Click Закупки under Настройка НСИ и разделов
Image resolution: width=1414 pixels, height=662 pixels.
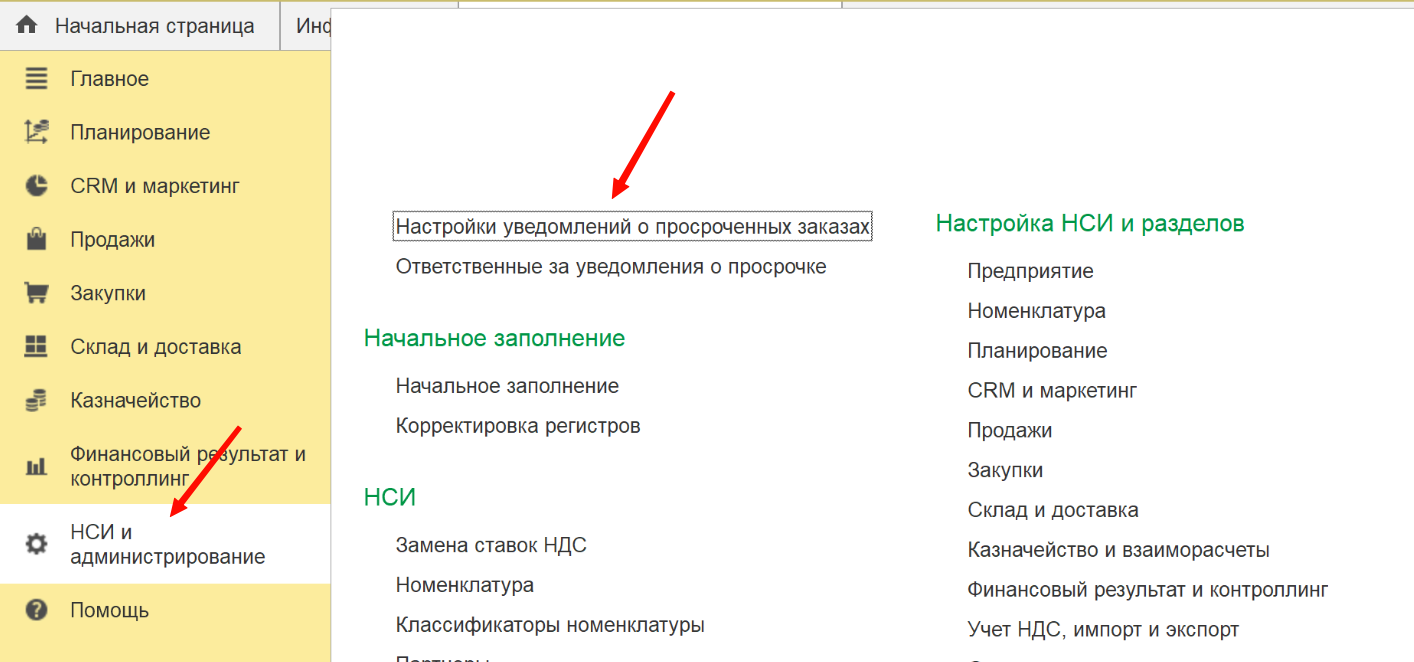tap(1005, 470)
